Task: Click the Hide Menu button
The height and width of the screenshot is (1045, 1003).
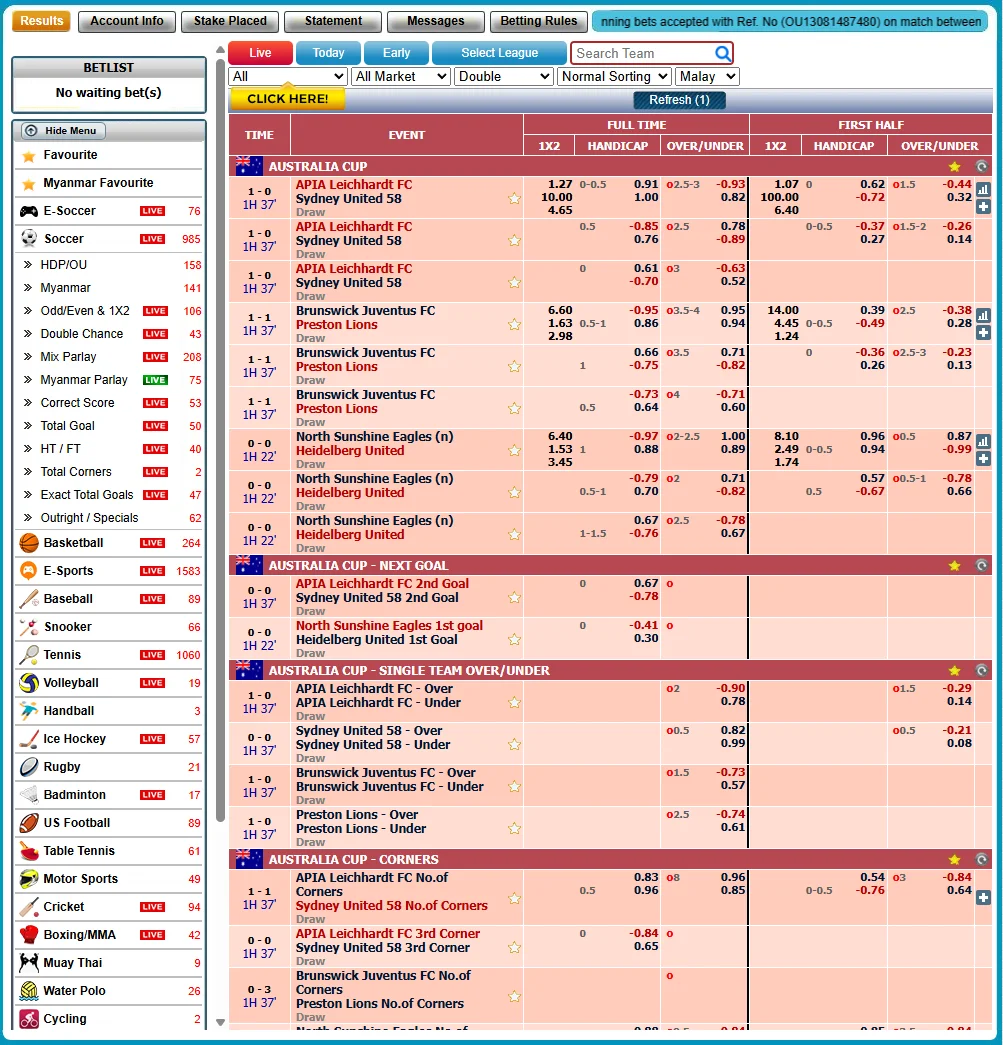Action: (63, 131)
